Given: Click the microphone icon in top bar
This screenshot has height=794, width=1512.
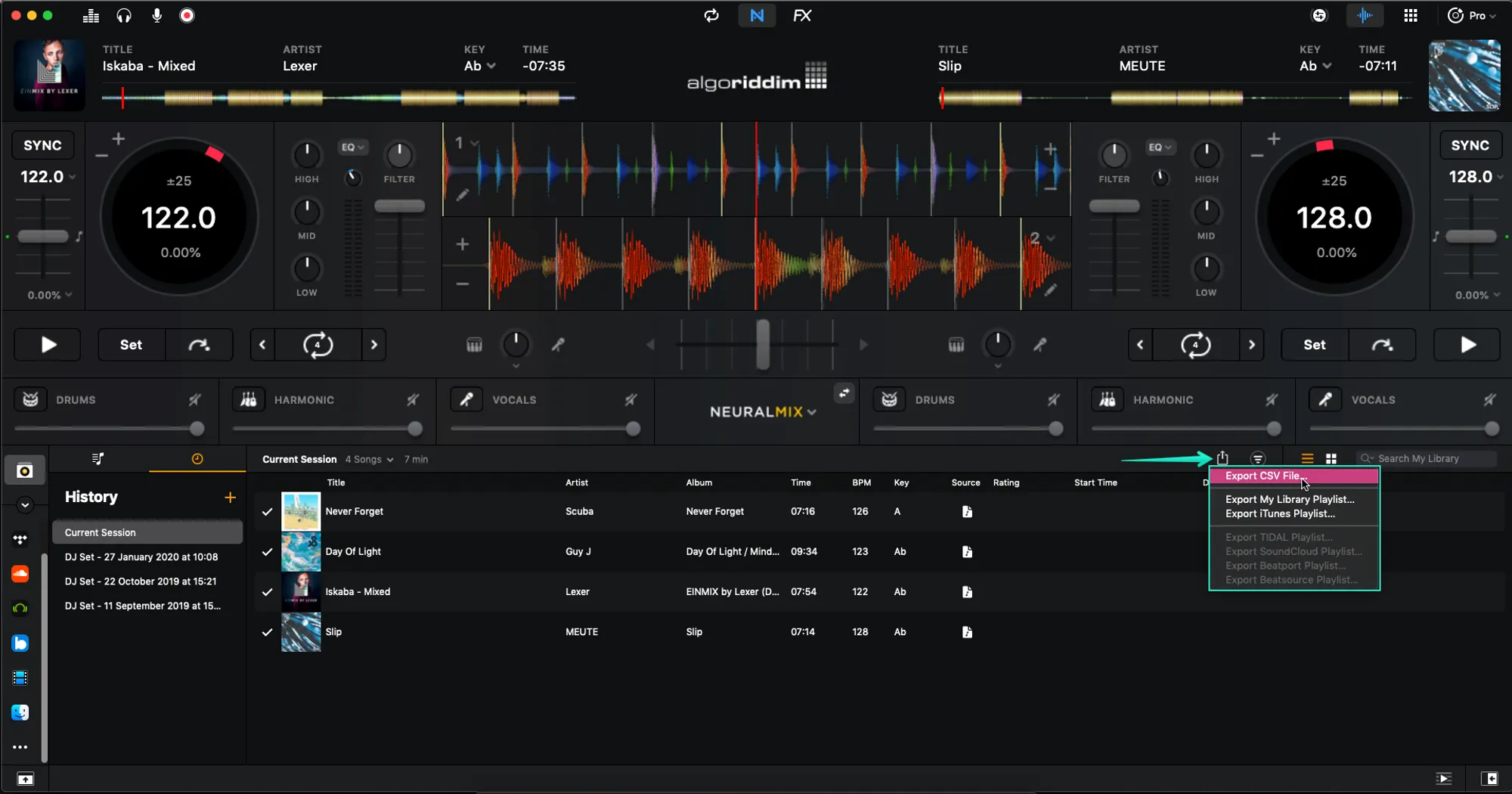Looking at the screenshot, I should (156, 15).
